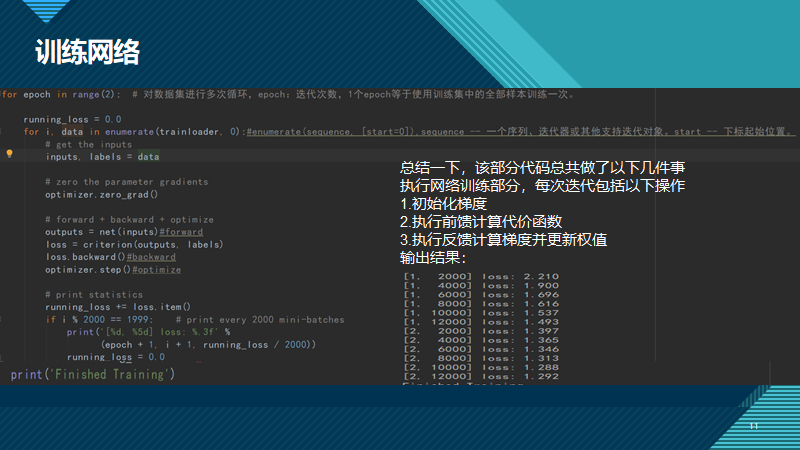Screen dimensions: 800x450
Task: Click the 'optimizer.zero_grad()' line
Action: point(102,194)
